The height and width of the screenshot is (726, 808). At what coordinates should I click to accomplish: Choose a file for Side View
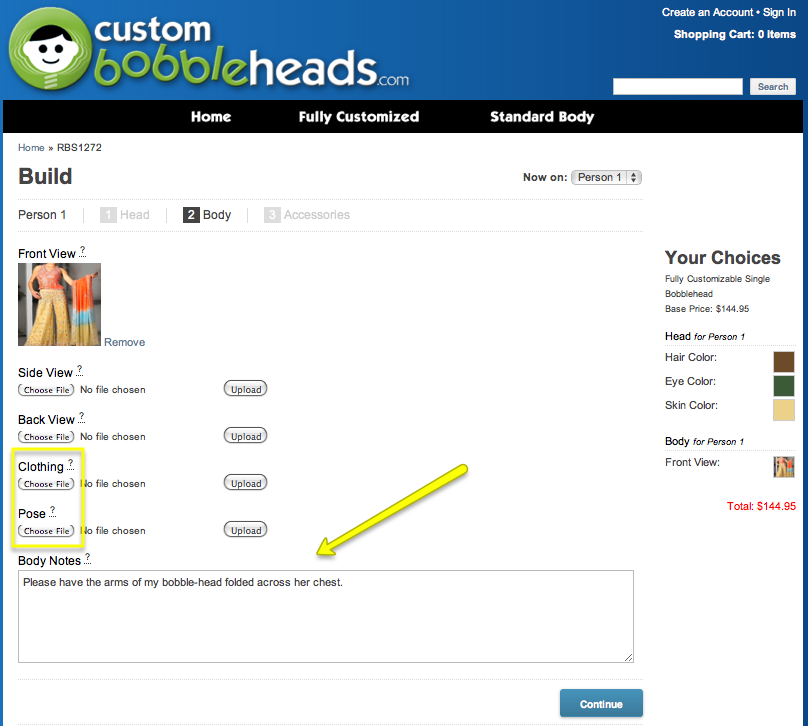click(47, 390)
